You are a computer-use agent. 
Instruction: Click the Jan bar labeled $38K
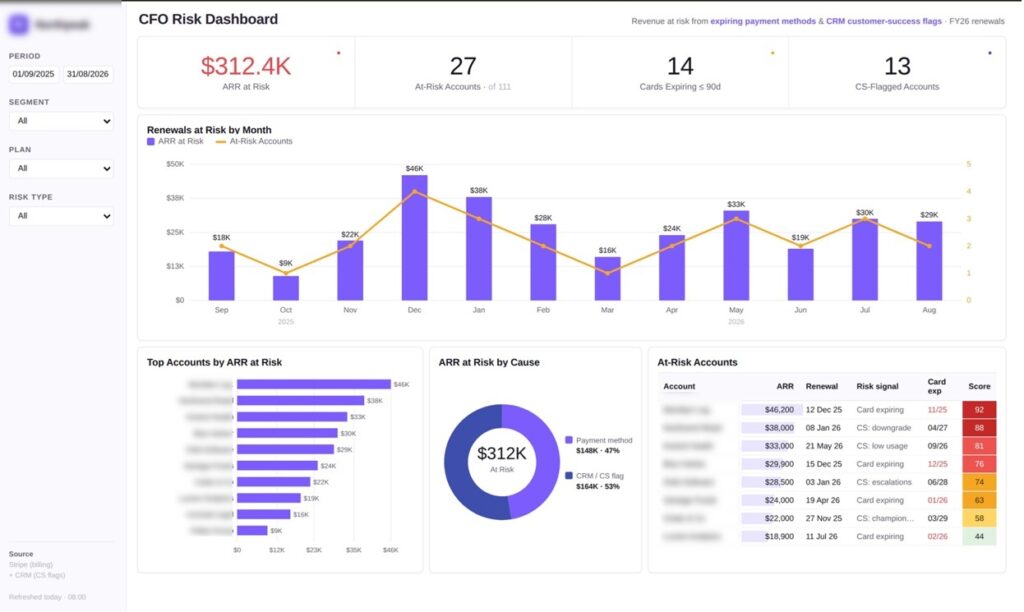pyautogui.click(x=479, y=249)
